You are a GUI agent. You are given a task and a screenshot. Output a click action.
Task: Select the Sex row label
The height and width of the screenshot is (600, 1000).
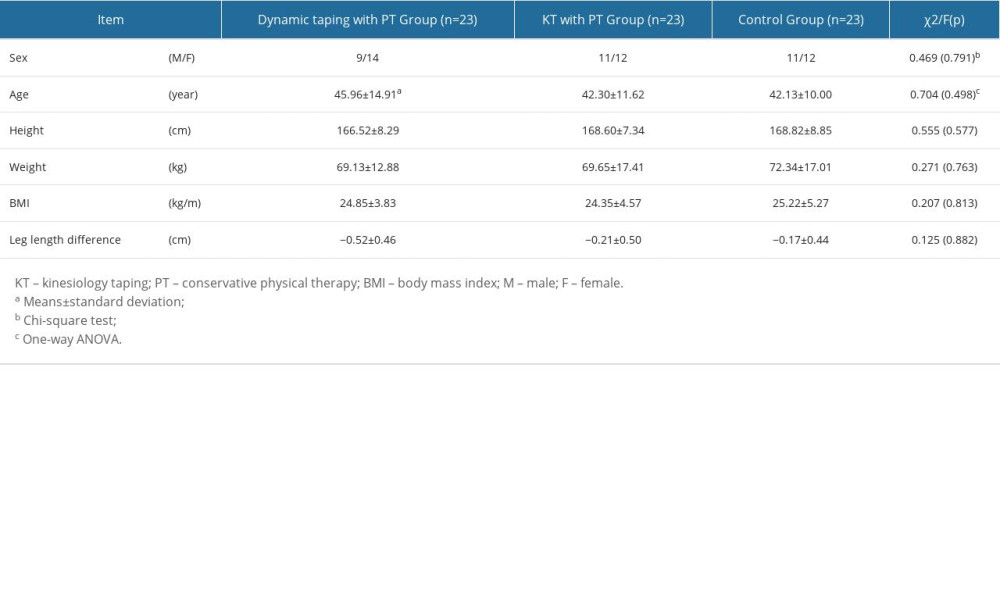click(x=18, y=58)
